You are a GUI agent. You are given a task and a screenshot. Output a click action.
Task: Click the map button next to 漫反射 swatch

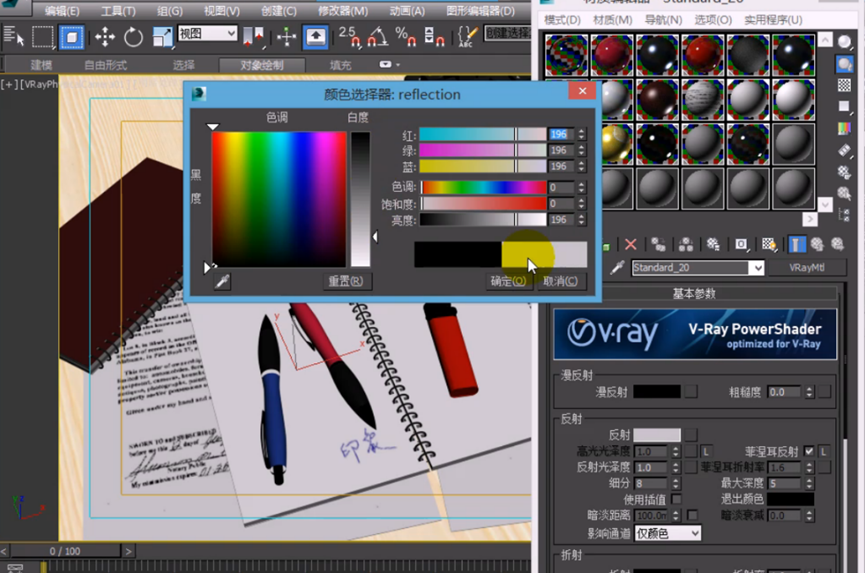[691, 392]
